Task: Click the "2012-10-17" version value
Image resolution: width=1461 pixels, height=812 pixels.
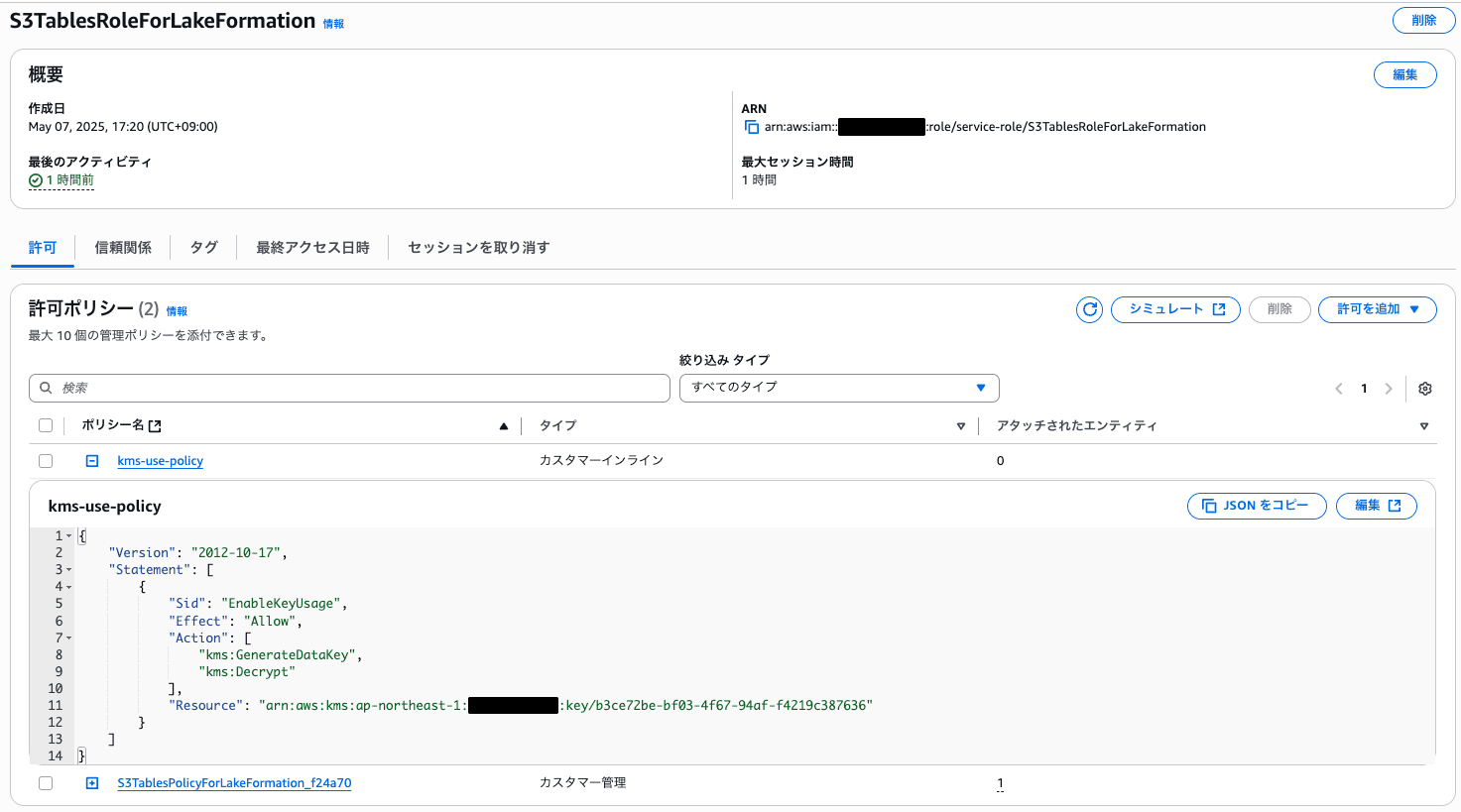Action: click(236, 552)
